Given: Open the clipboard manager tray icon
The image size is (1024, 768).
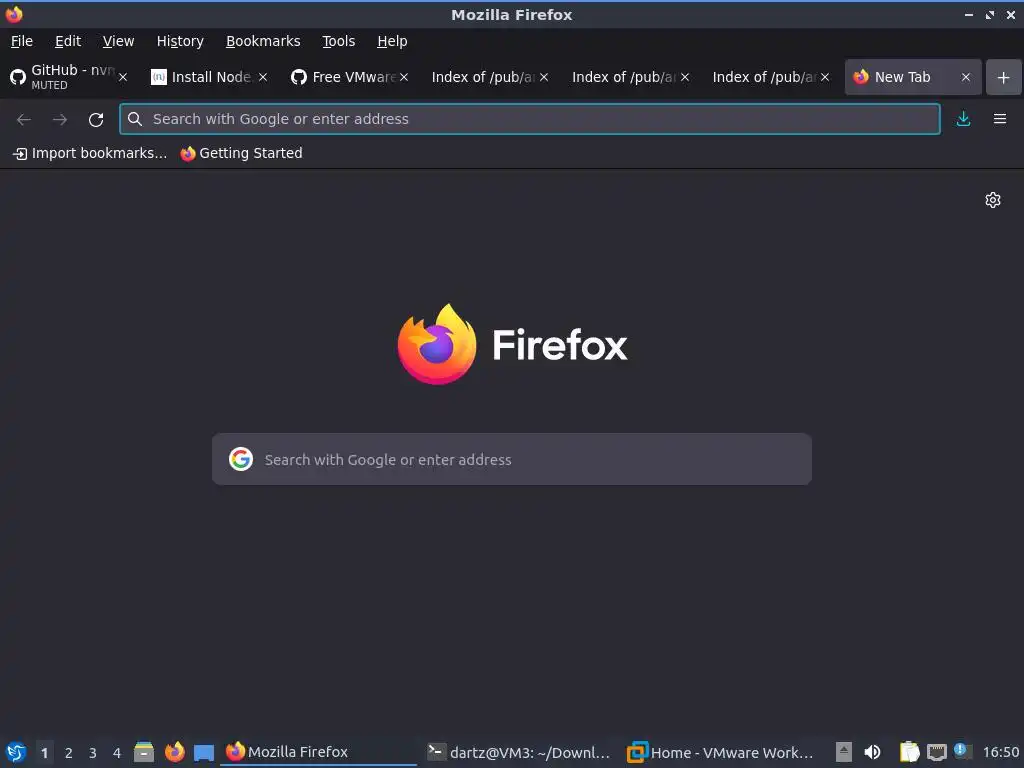Looking at the screenshot, I should [x=909, y=752].
